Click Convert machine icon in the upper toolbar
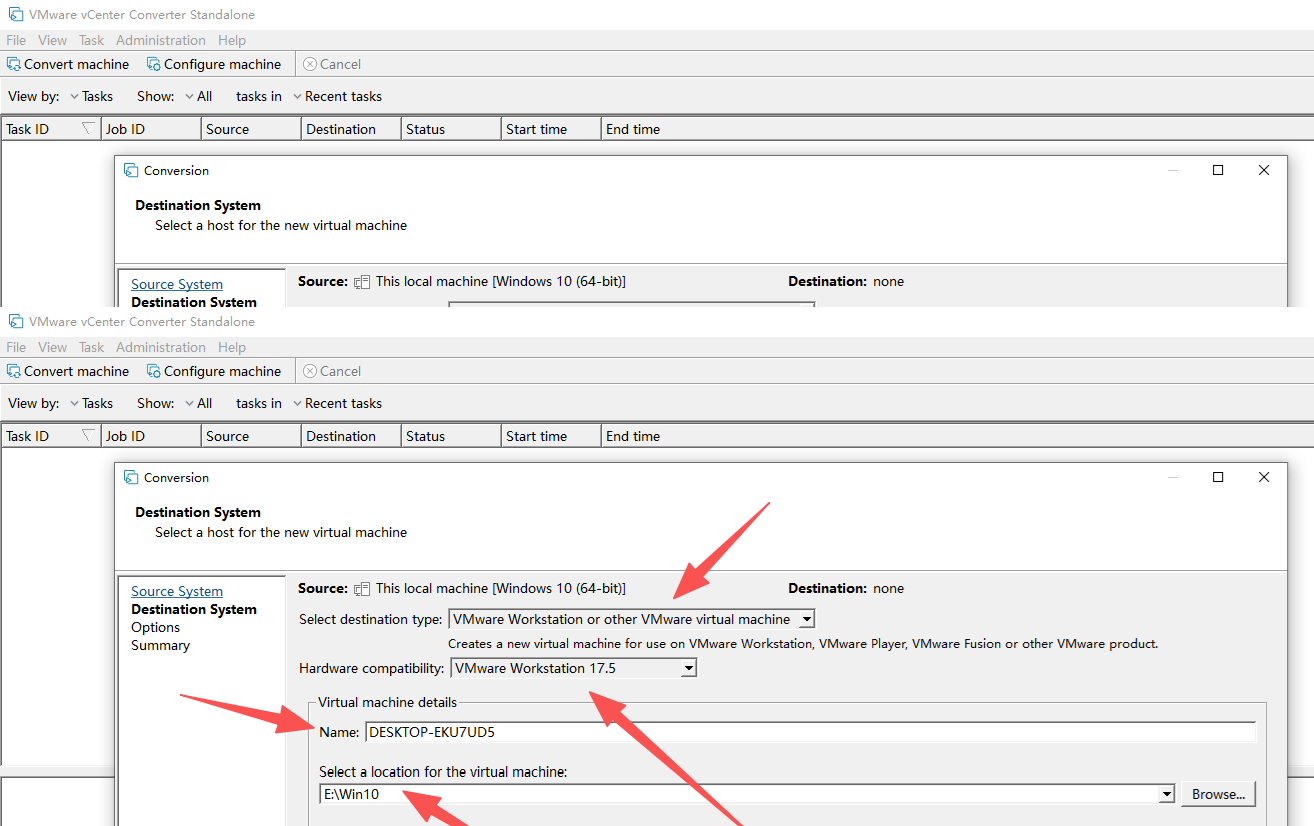Viewport: 1314px width, 826px height. click(14, 64)
